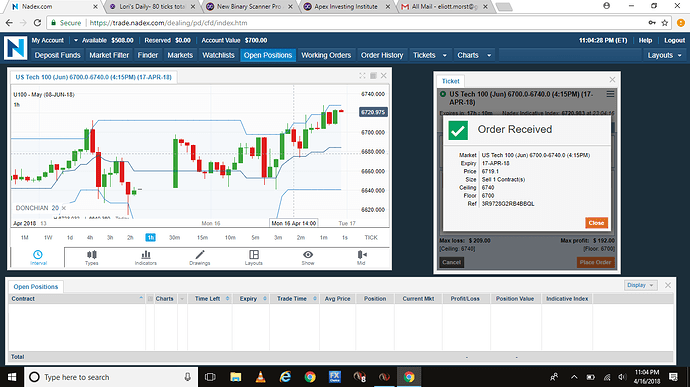Screen dimensions: 690x387
Task: Click the Mid price icon
Action: tap(362, 254)
